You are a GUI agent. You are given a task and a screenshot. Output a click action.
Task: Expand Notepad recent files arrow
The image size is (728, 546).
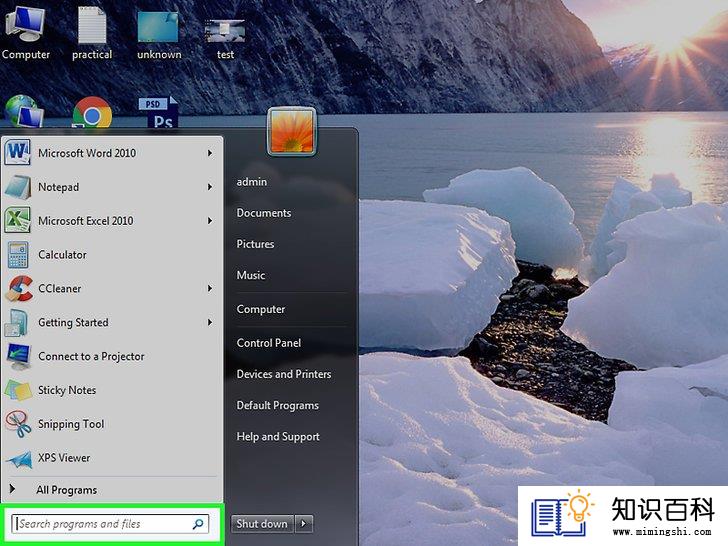click(210, 187)
